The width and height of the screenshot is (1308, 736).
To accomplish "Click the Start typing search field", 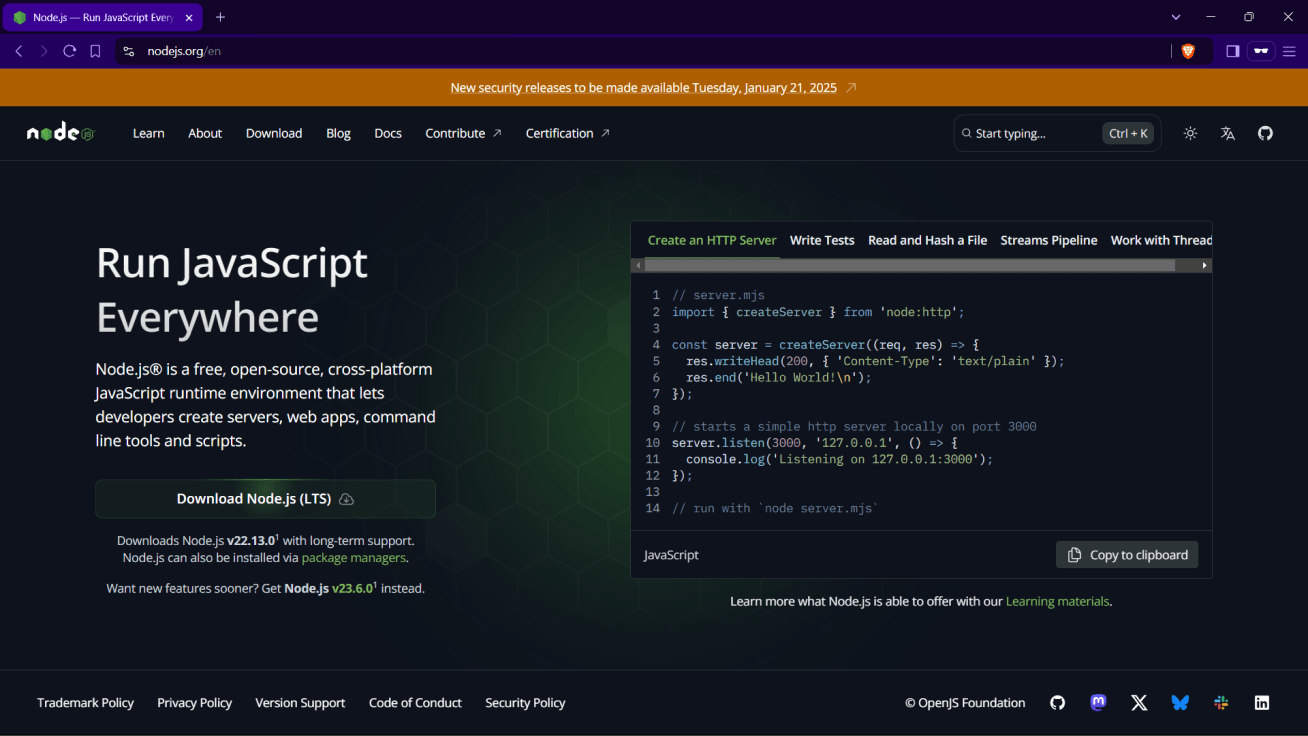I will click(x=1057, y=133).
